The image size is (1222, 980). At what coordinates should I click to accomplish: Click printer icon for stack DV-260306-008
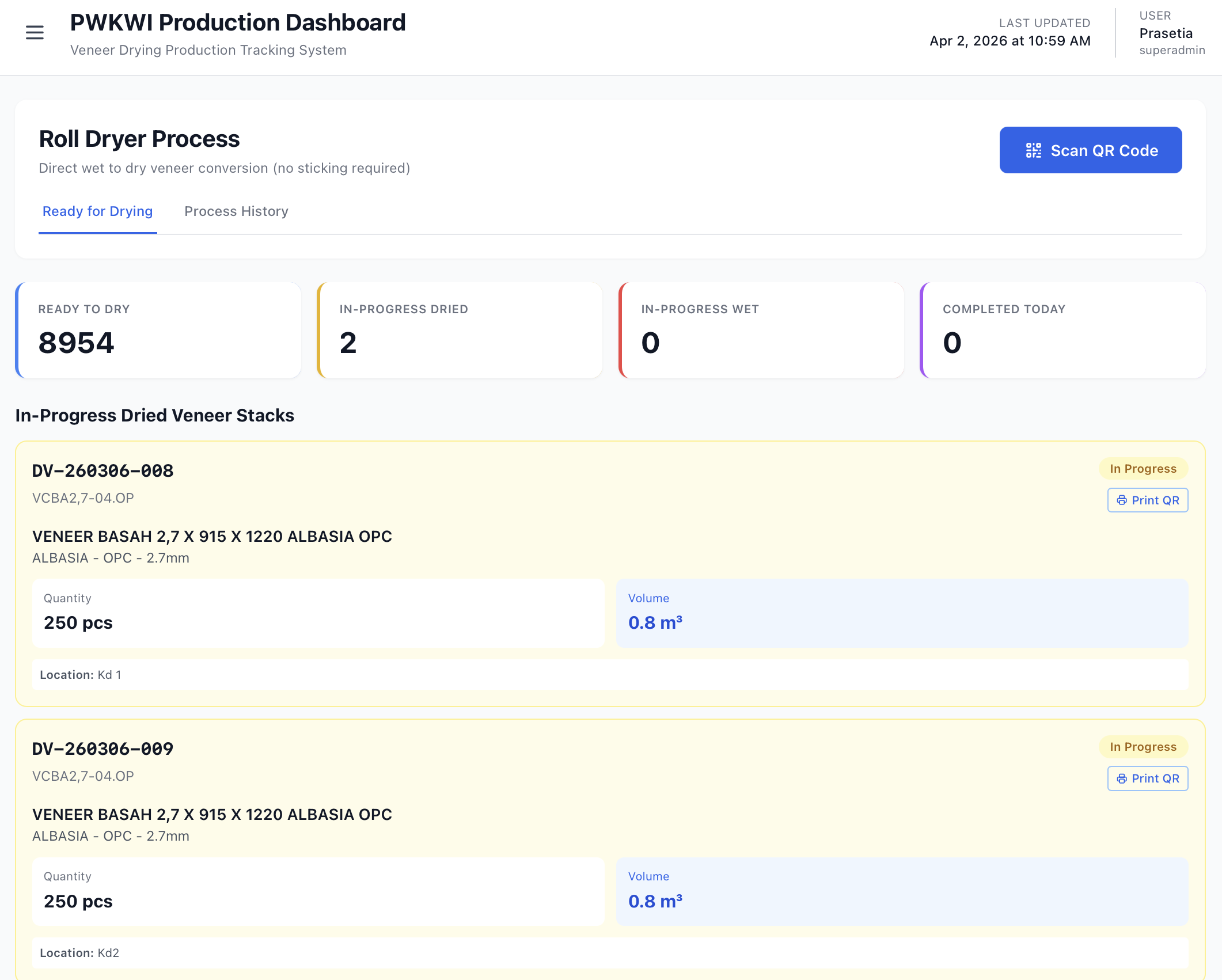[x=1121, y=500]
